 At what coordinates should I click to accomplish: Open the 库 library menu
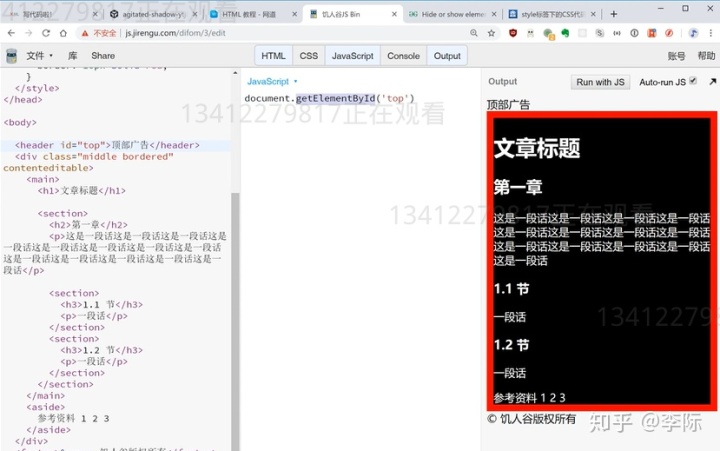point(73,56)
